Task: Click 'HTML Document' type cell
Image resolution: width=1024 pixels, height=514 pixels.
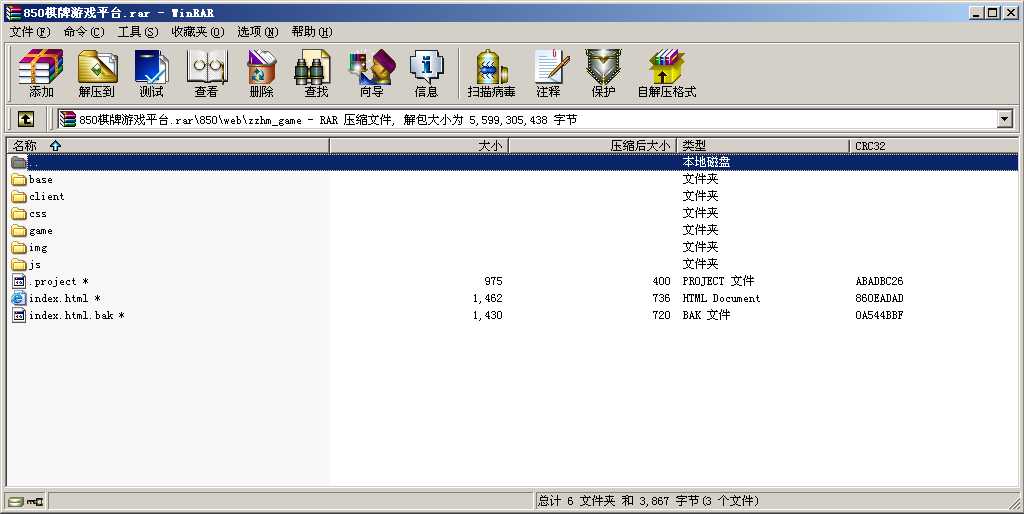Action: (721, 298)
